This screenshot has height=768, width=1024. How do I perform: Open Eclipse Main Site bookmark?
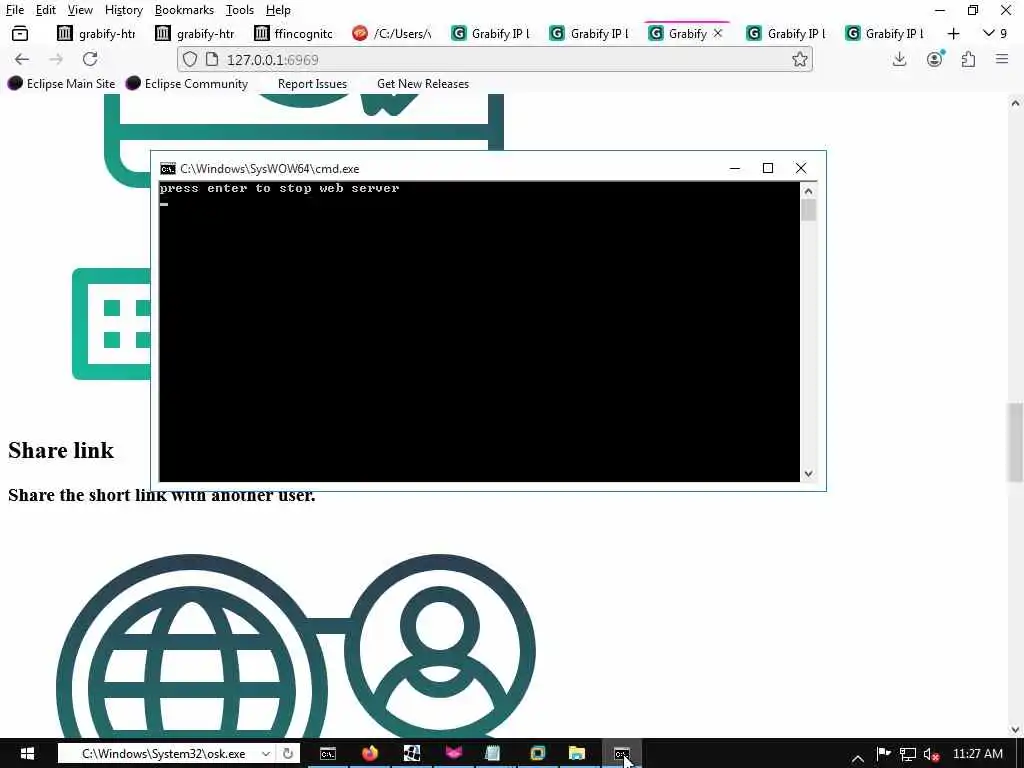coord(61,84)
